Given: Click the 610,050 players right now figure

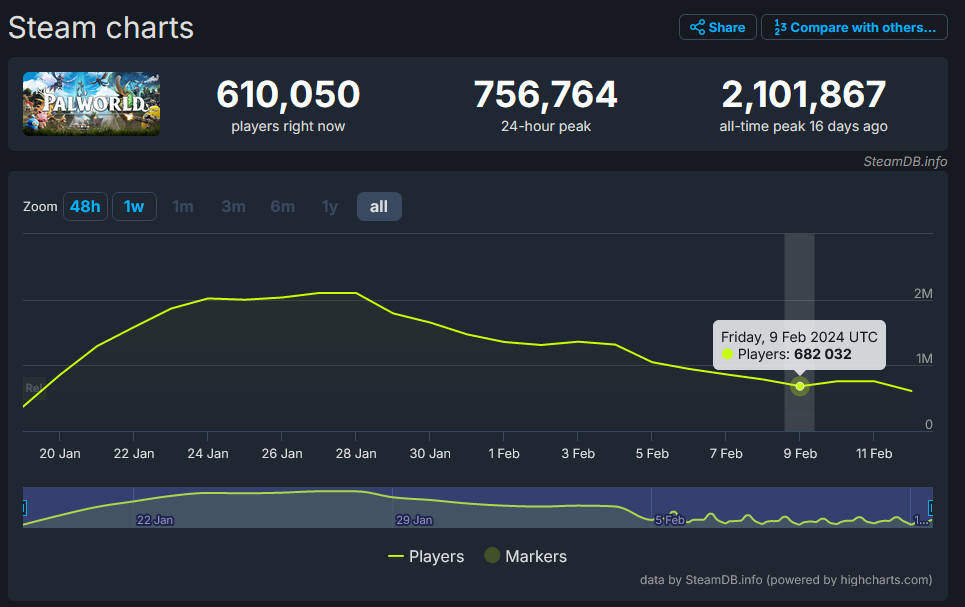Looking at the screenshot, I should (x=288, y=94).
